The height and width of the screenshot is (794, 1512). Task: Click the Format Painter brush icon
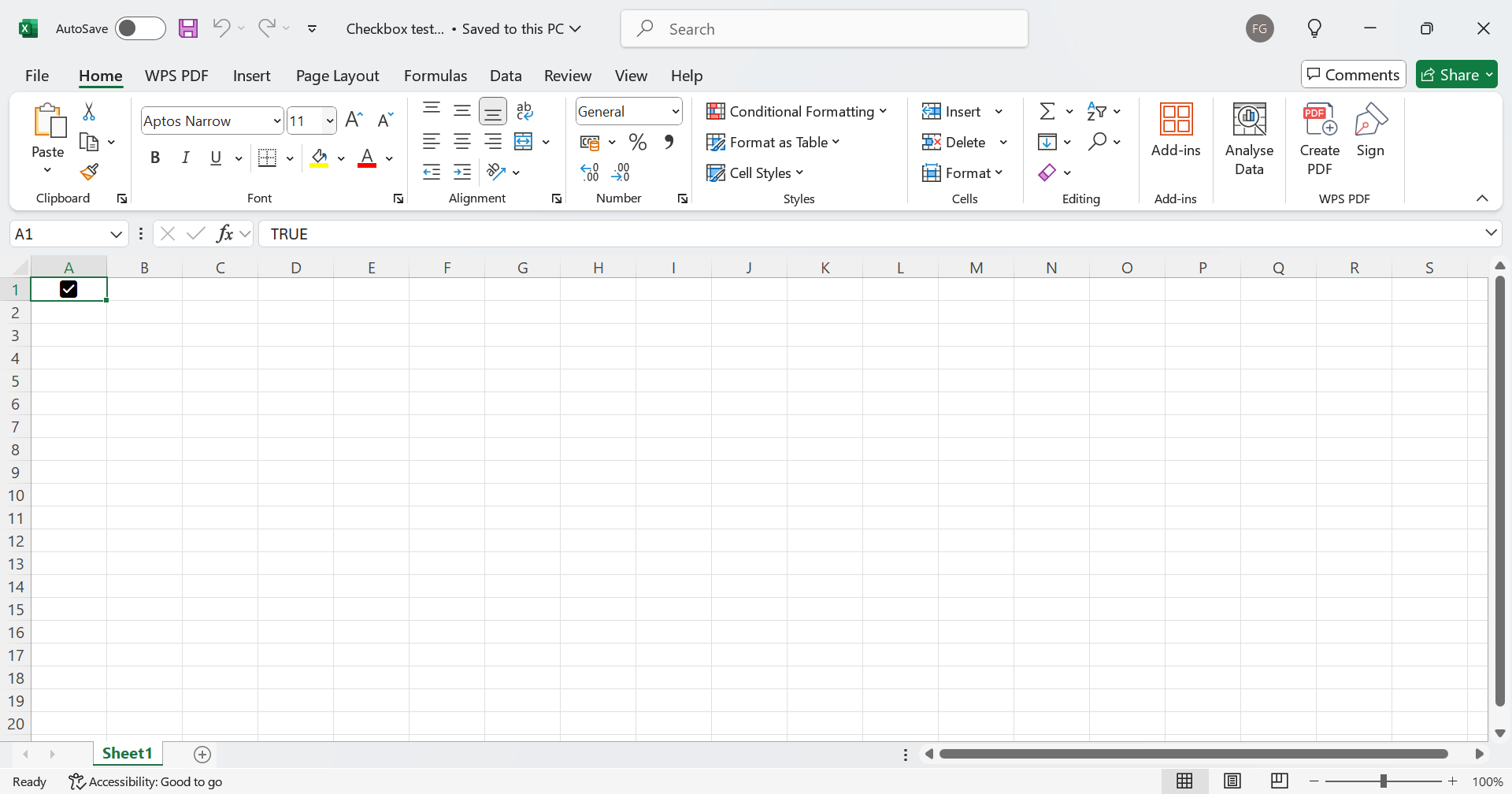coord(89,172)
